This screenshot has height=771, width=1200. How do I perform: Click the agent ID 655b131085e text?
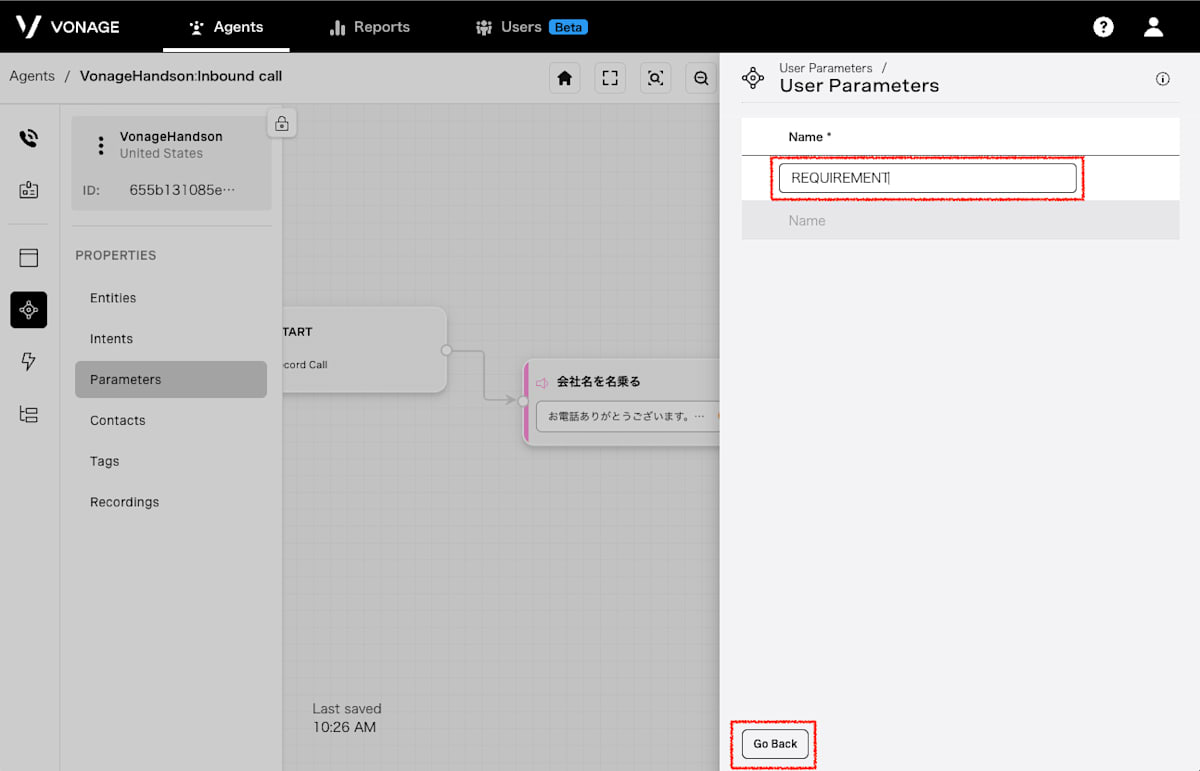pyautogui.click(x=182, y=190)
